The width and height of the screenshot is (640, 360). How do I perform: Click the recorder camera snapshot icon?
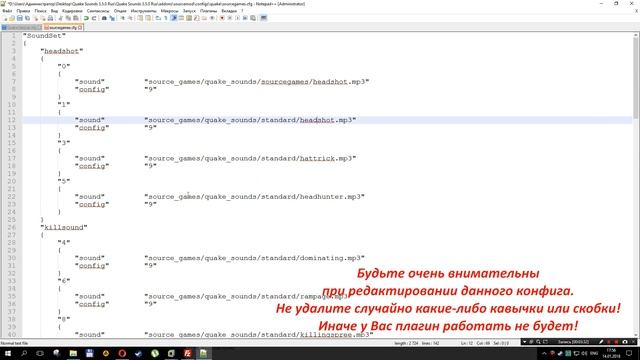[625, 342]
